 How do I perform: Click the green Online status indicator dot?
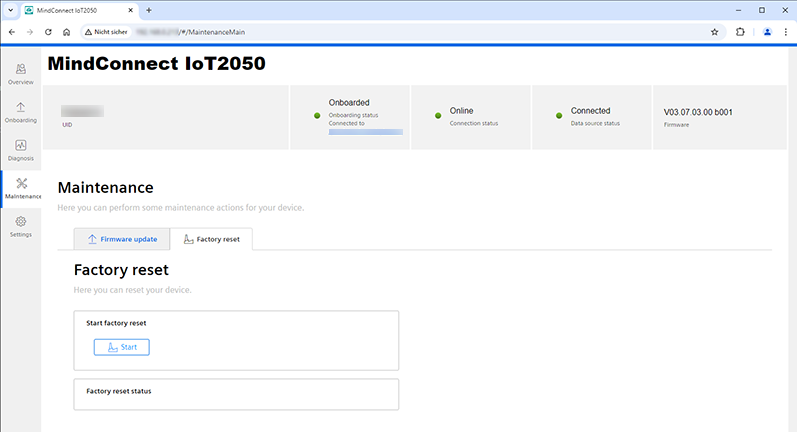(438, 116)
